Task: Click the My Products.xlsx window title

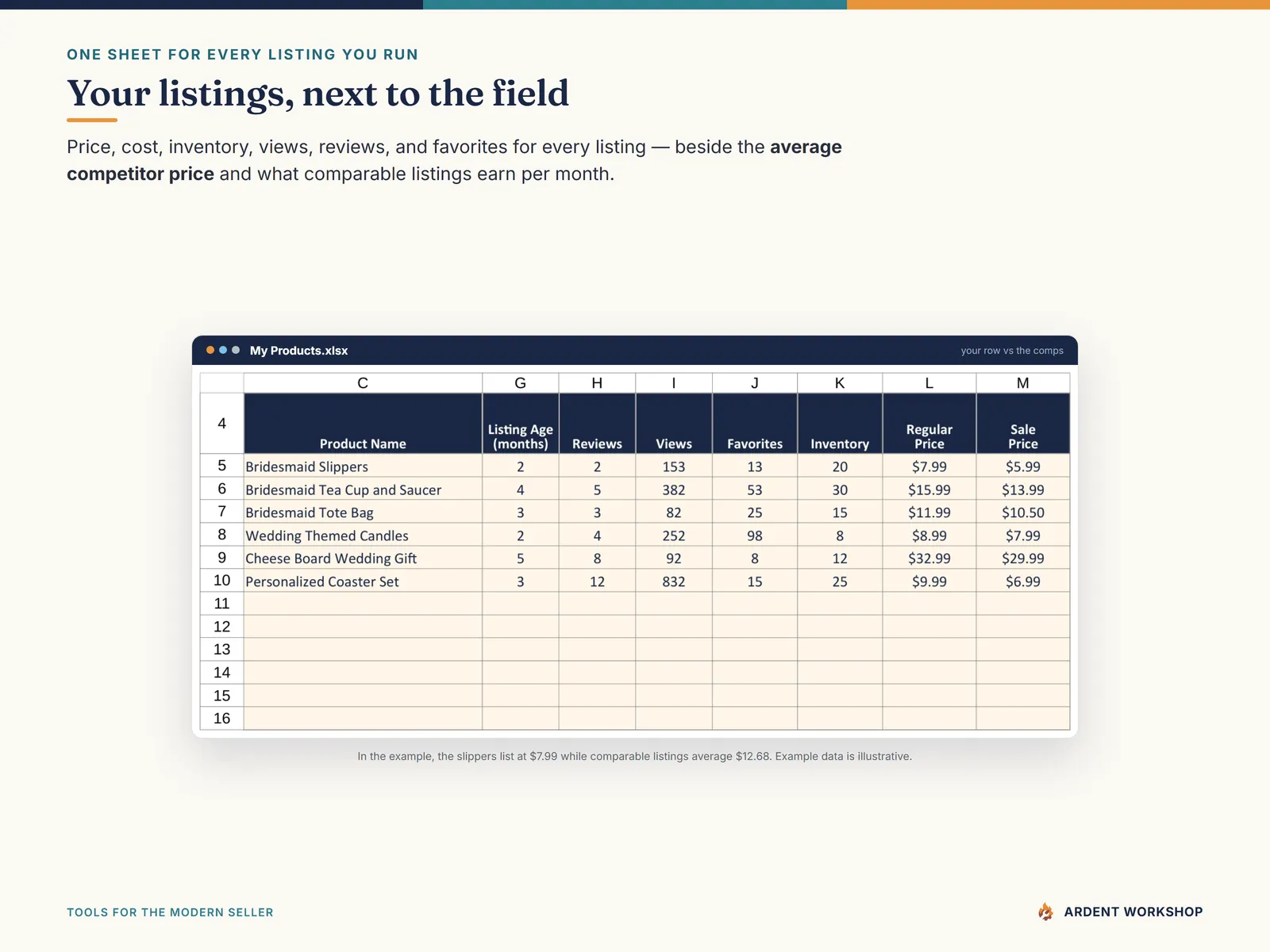Action: click(298, 351)
